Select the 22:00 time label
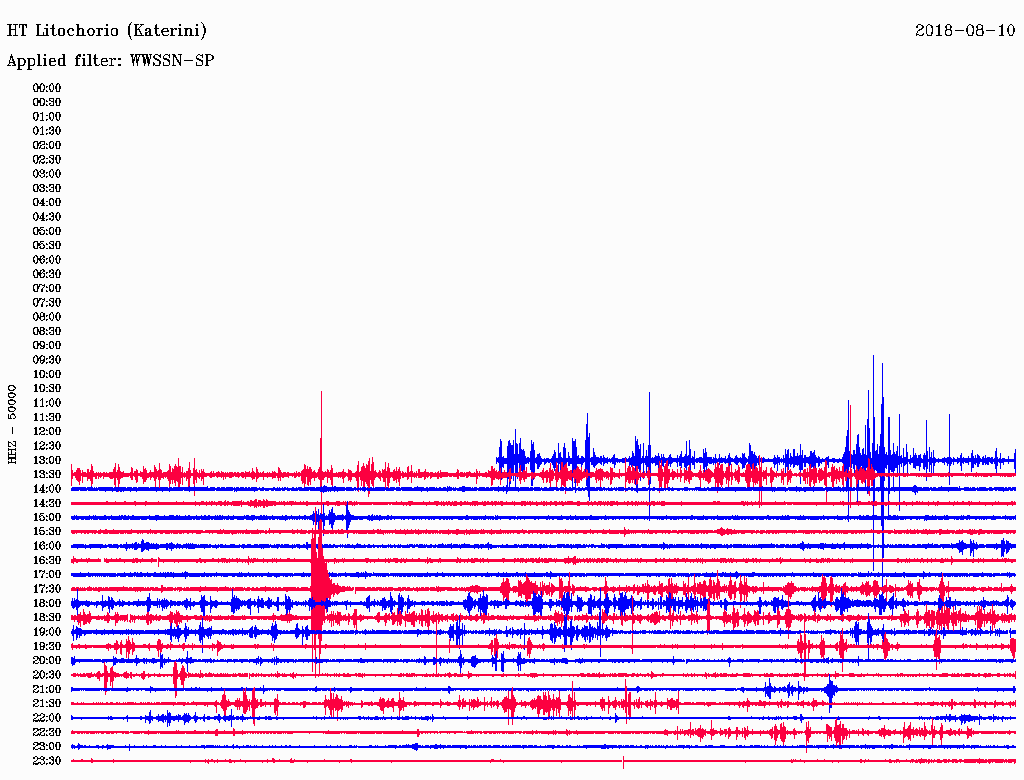This screenshot has height=780, width=1024. coord(47,718)
